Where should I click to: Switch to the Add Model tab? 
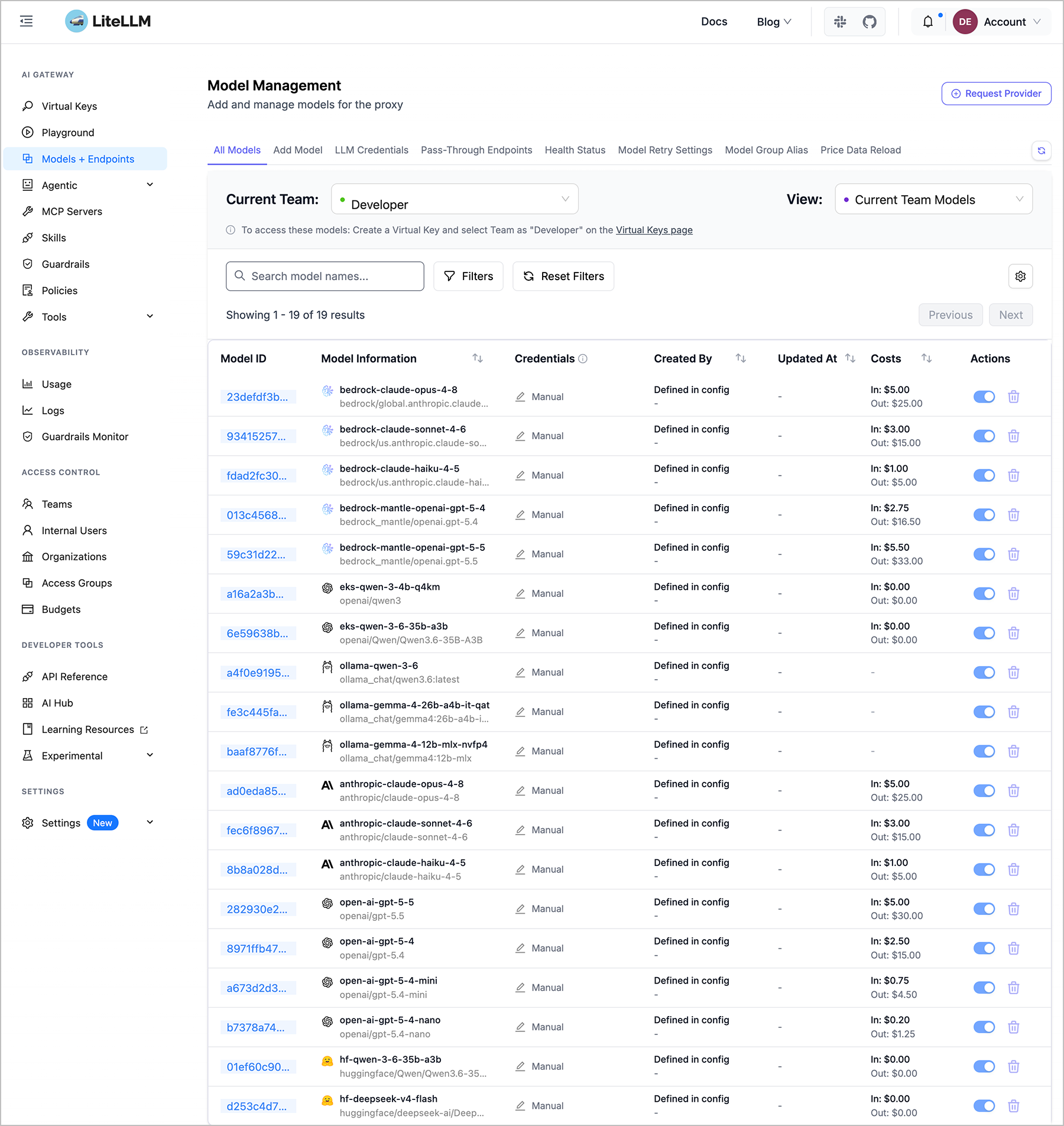pyautogui.click(x=297, y=150)
